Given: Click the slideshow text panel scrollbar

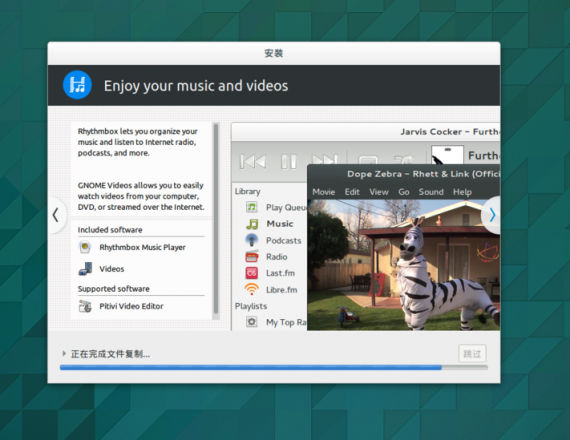Looking at the screenshot, I should coord(216,219).
